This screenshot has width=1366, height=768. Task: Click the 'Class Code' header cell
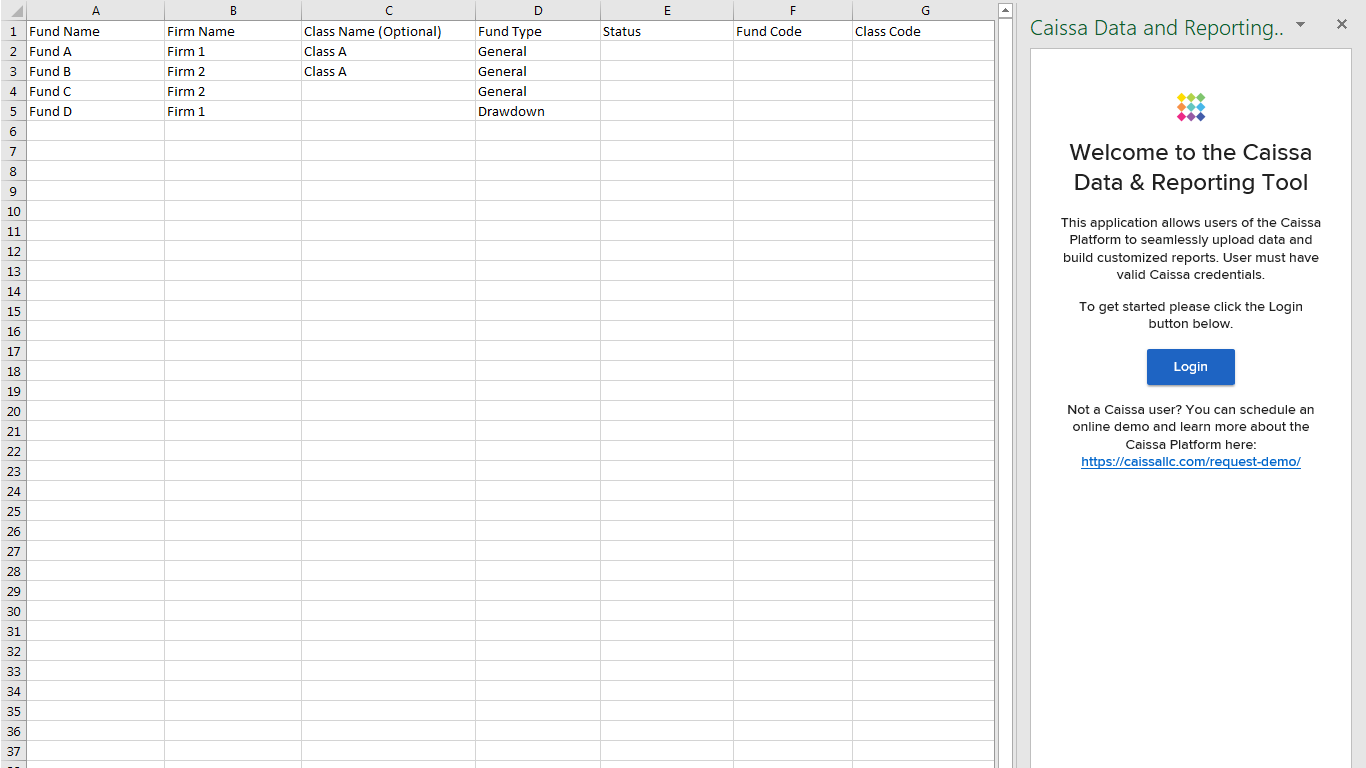[924, 31]
